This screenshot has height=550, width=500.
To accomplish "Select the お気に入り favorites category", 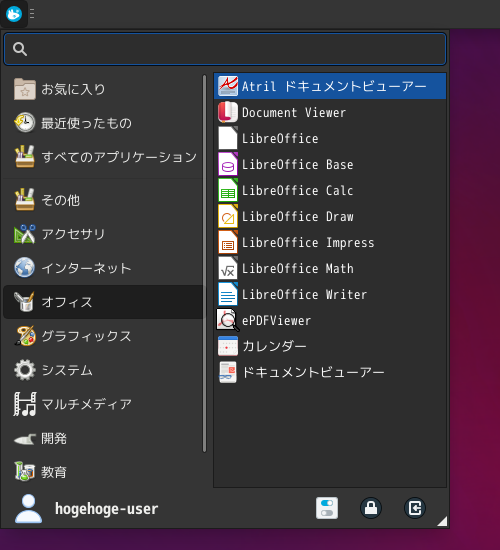I will pyautogui.click(x=103, y=89).
